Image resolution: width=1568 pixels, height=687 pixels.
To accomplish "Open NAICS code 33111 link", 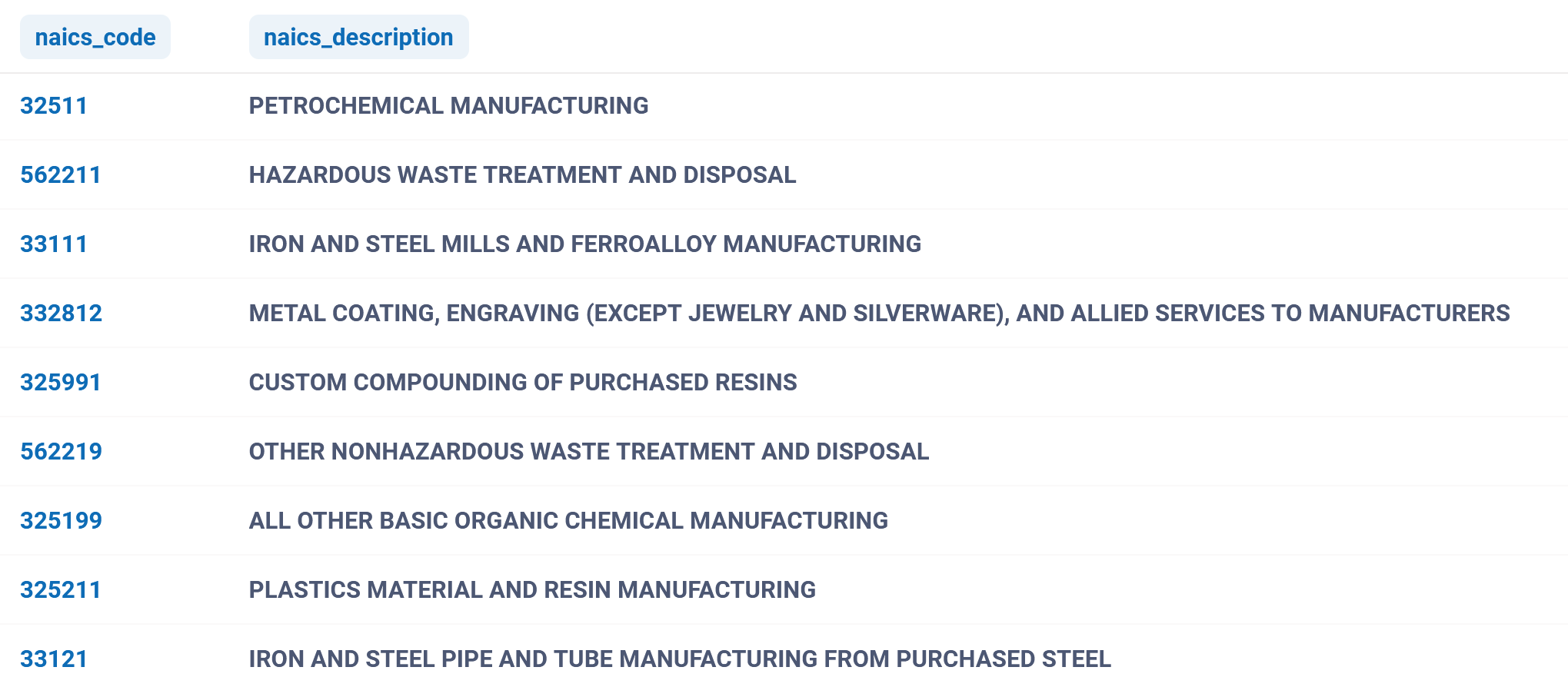I will click(54, 244).
